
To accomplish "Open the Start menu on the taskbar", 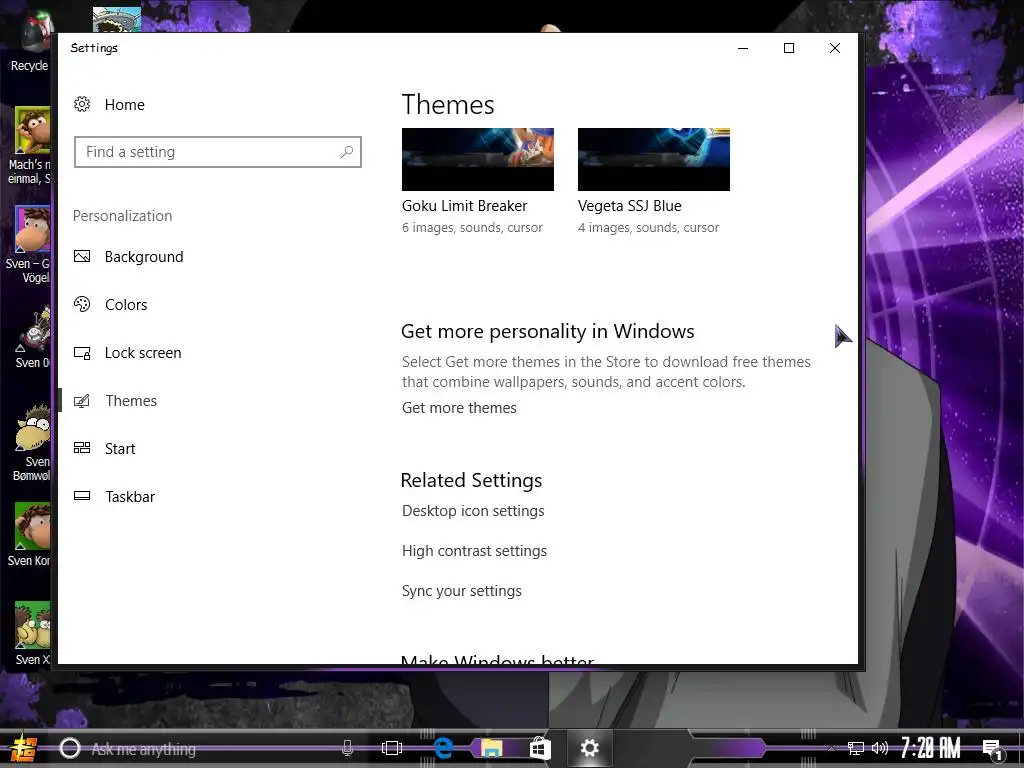I will [x=24, y=748].
